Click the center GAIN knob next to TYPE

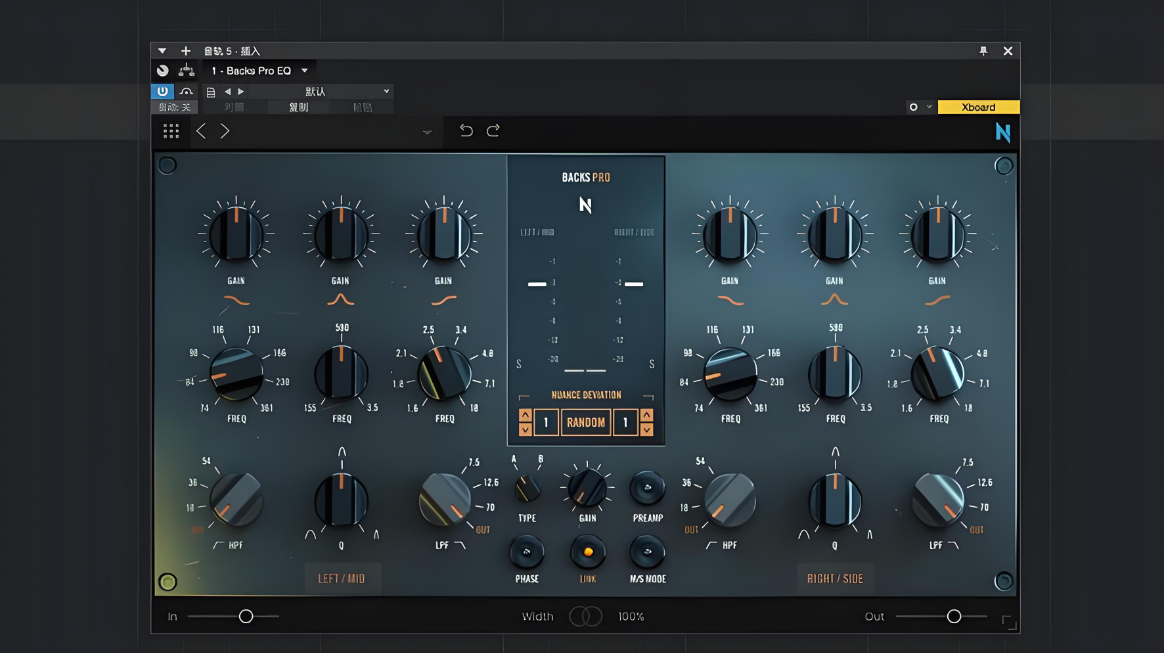pos(587,488)
